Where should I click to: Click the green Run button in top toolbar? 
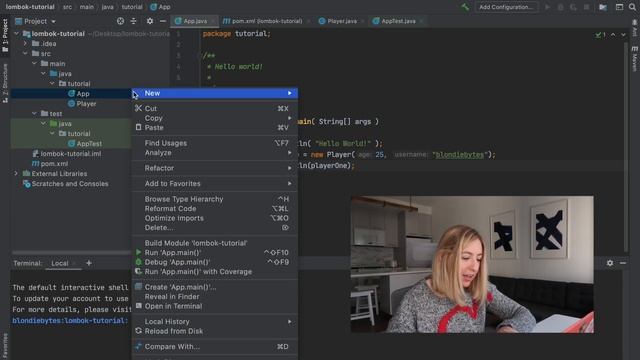(548, 7)
